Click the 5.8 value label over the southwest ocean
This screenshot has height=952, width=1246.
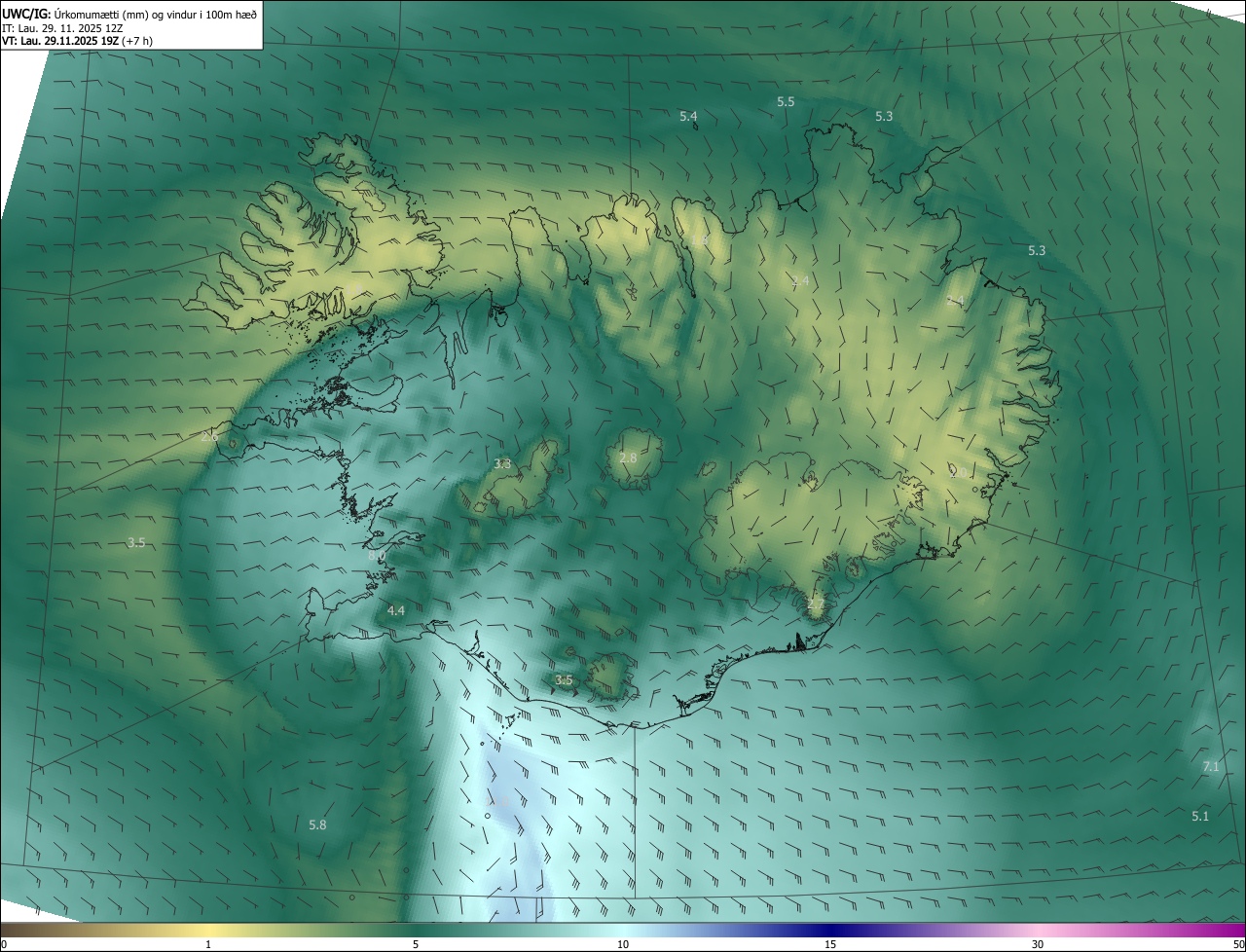(317, 825)
